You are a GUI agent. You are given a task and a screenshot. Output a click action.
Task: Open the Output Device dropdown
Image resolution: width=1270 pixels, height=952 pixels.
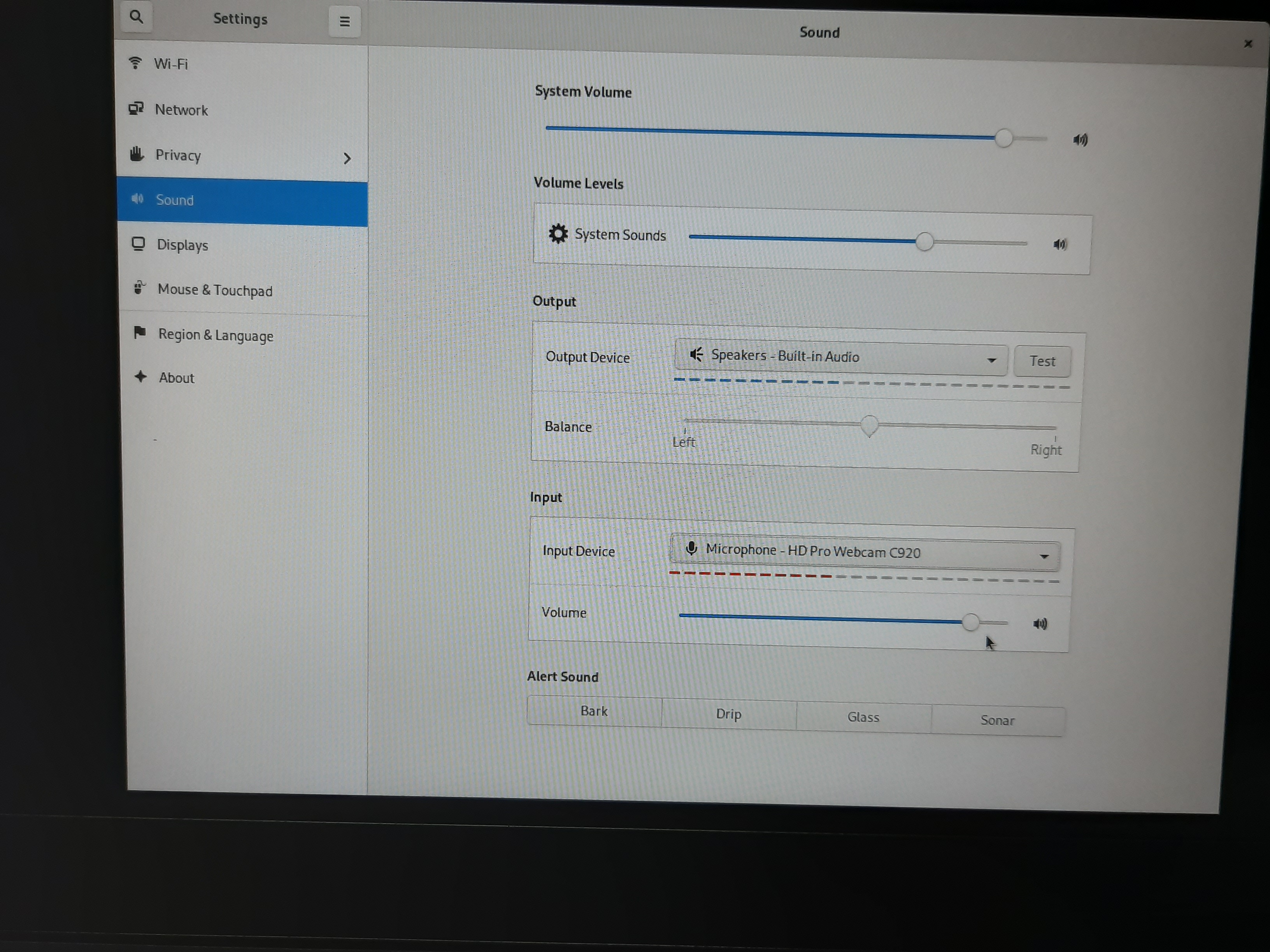[x=841, y=357]
